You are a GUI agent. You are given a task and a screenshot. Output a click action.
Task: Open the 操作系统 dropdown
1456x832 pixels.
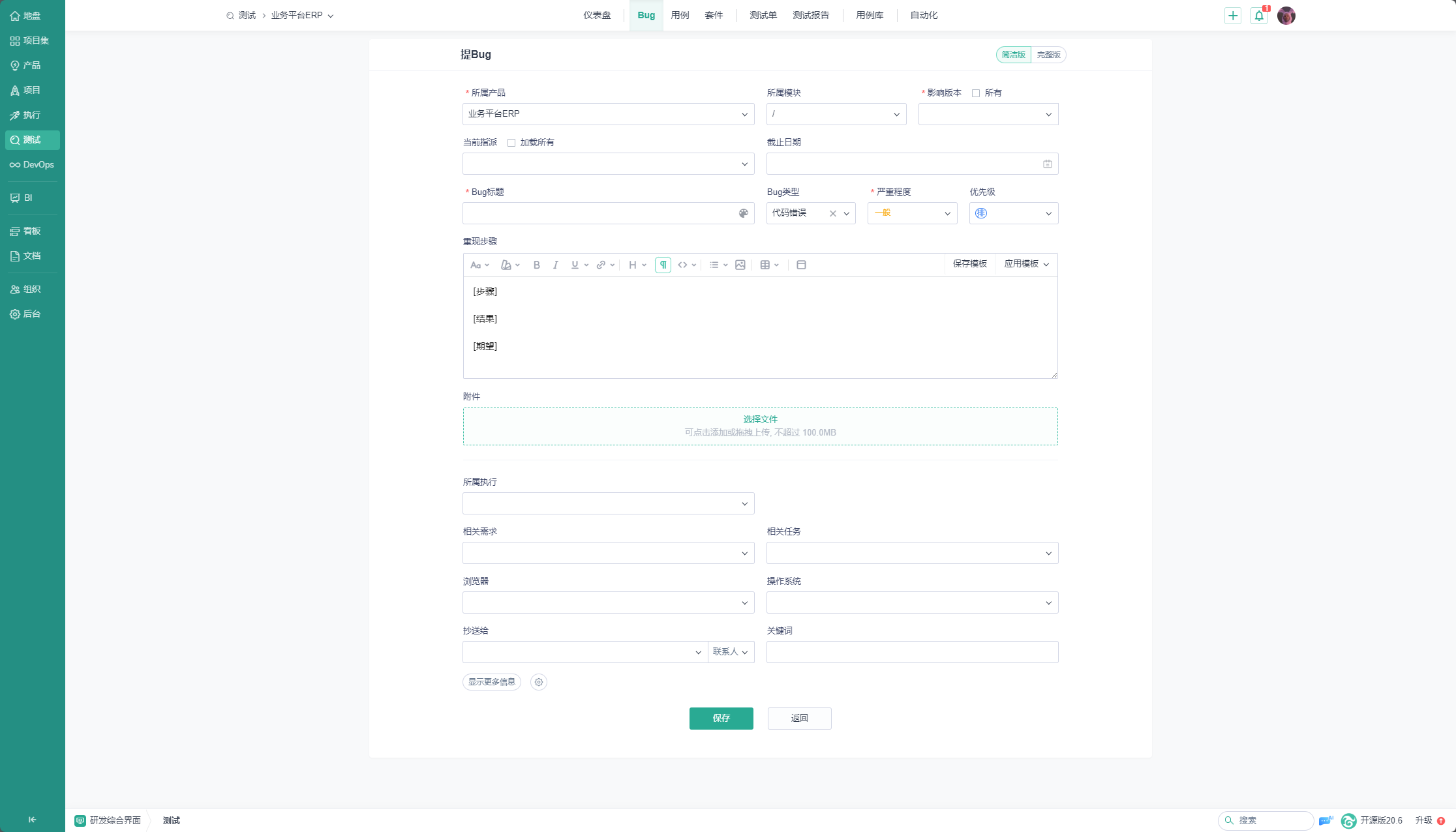point(912,602)
